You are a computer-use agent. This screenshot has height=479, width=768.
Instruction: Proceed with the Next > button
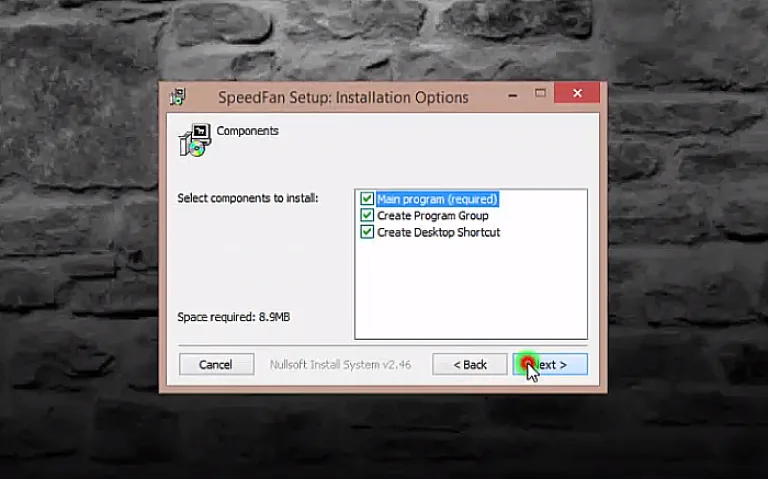click(x=550, y=364)
